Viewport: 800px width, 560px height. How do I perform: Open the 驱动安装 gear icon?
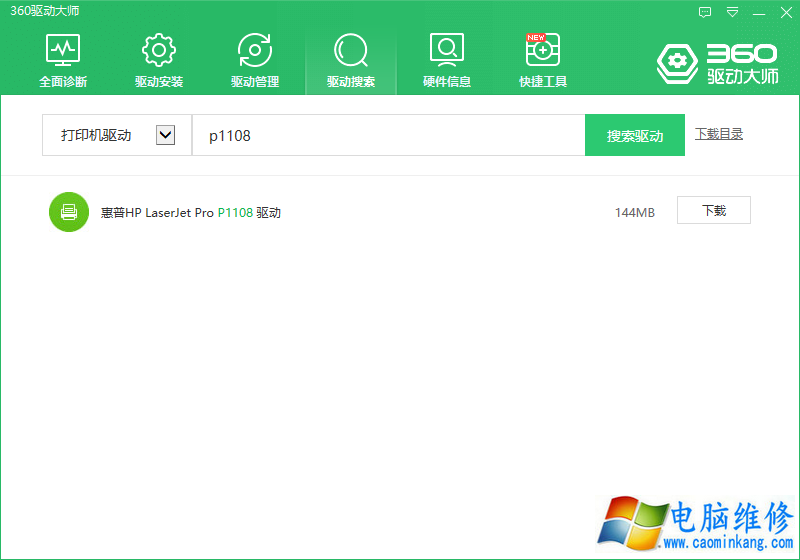pos(159,50)
